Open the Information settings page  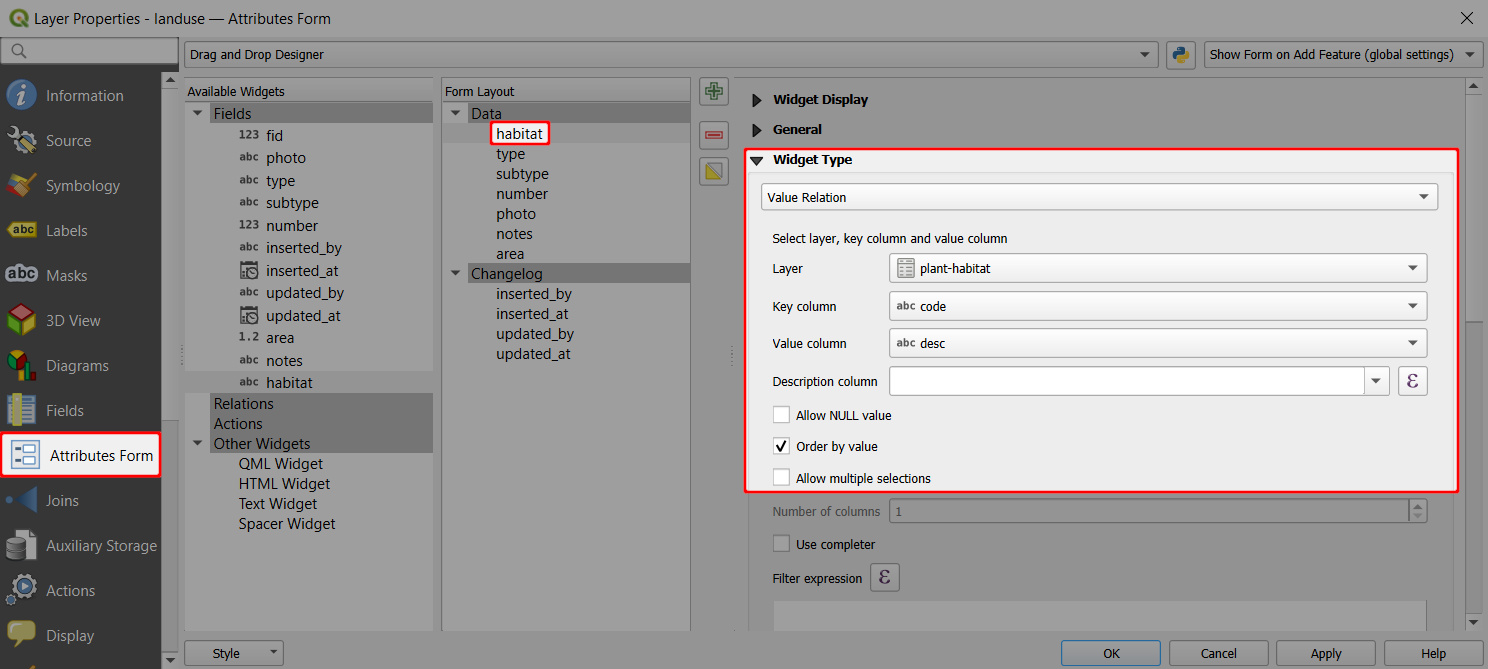[x=80, y=96]
